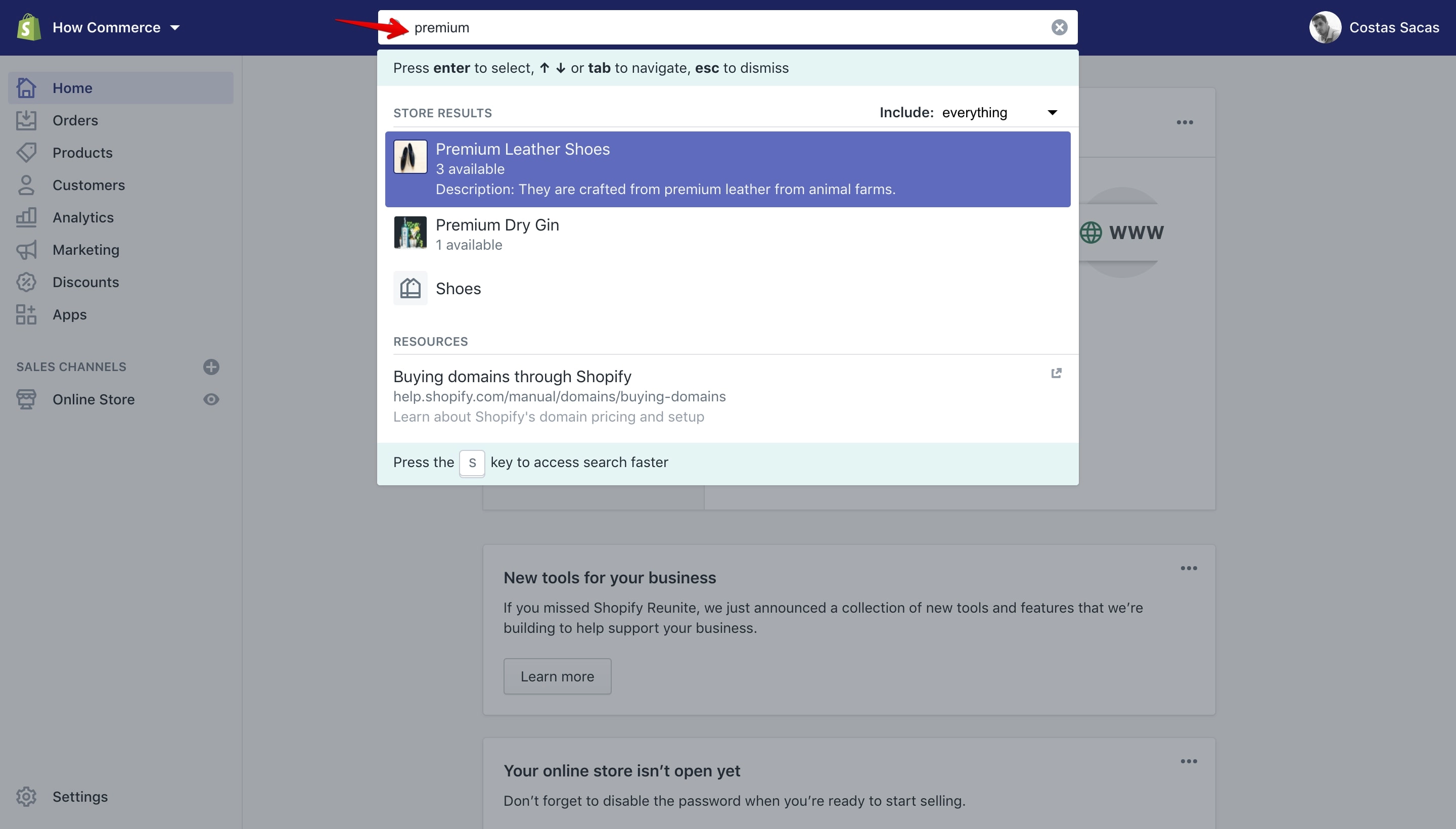The width and height of the screenshot is (1456, 829).
Task: Click the SALES CHANNELS heading
Action: (x=71, y=366)
